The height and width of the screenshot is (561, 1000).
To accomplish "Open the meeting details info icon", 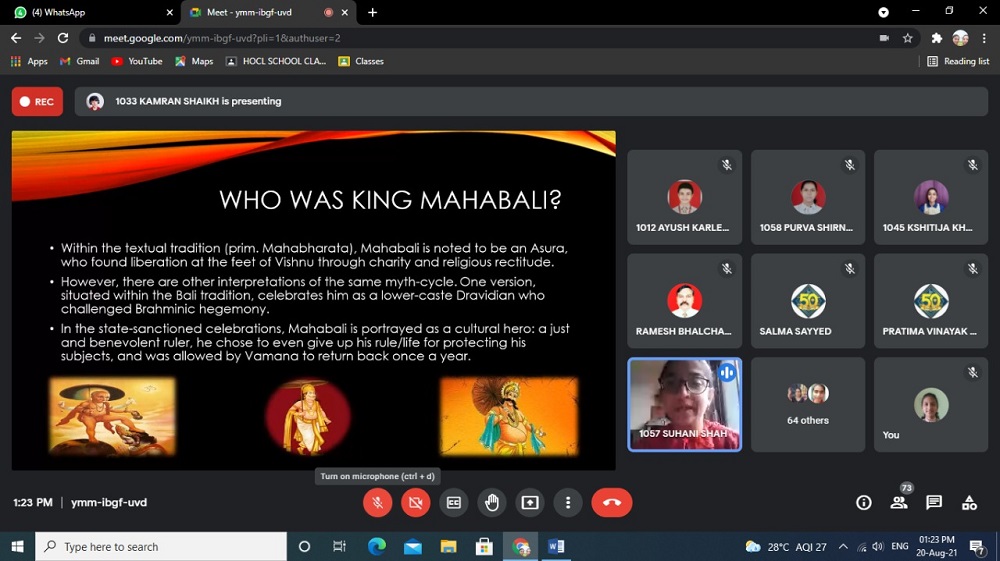I will tap(864, 503).
